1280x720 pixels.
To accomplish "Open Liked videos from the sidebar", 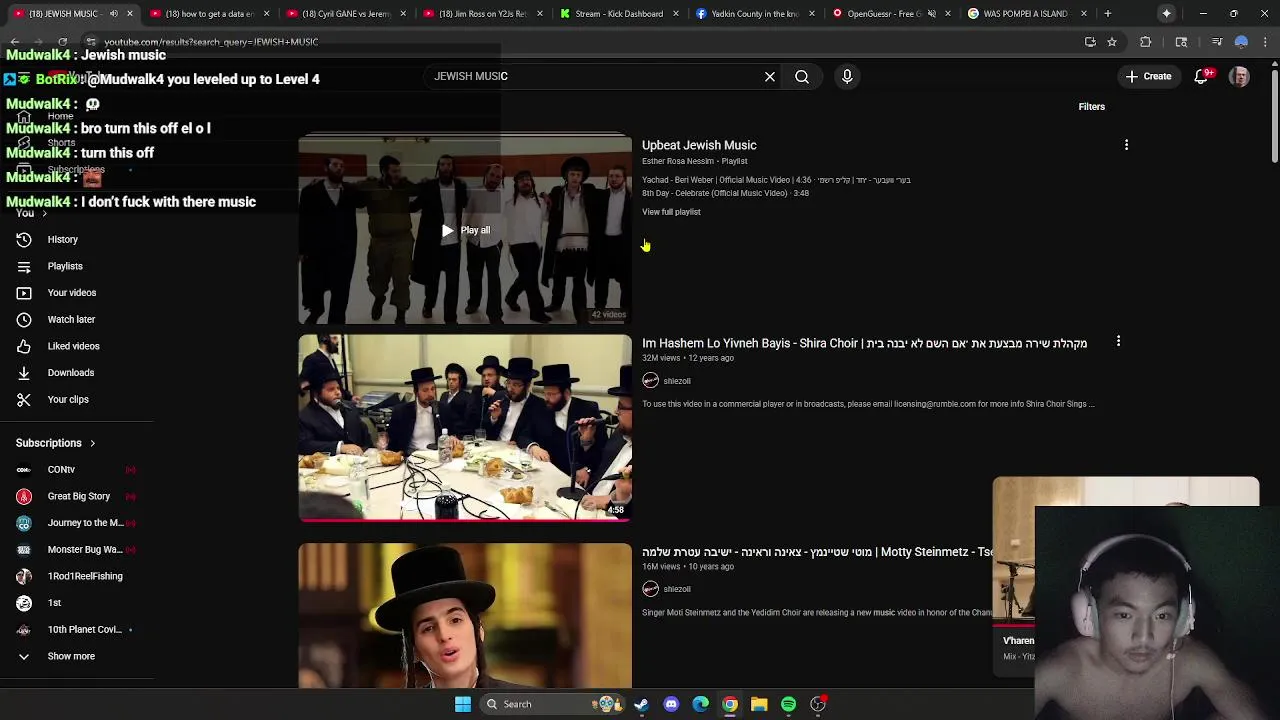I will (73, 346).
